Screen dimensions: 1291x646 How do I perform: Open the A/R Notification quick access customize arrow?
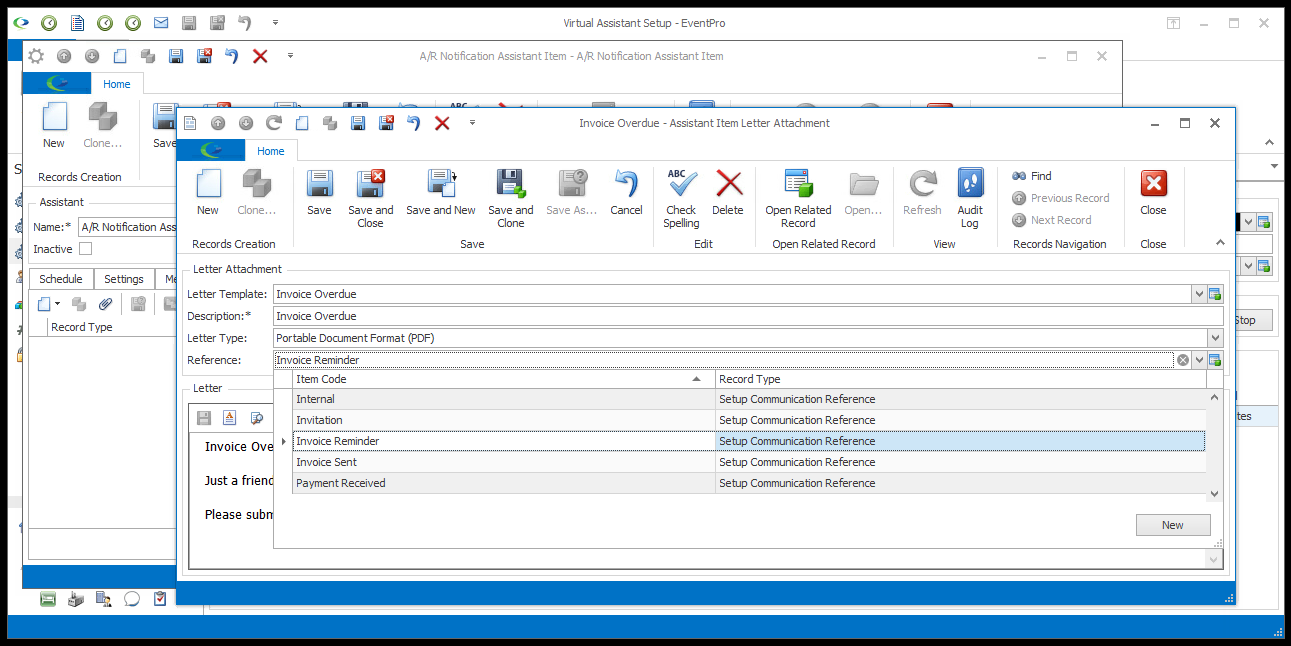(290, 56)
